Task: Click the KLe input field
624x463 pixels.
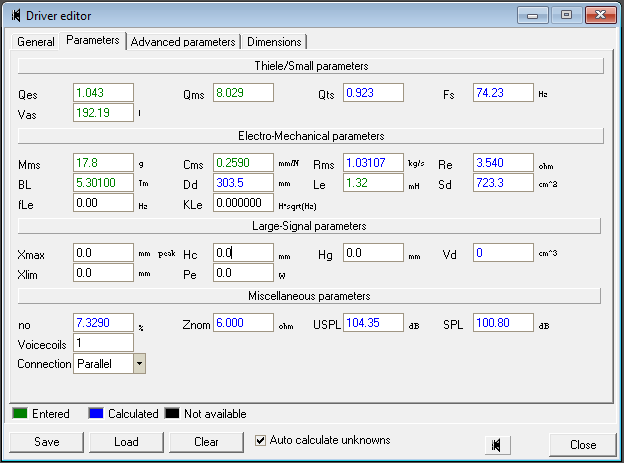Action: coord(244,203)
